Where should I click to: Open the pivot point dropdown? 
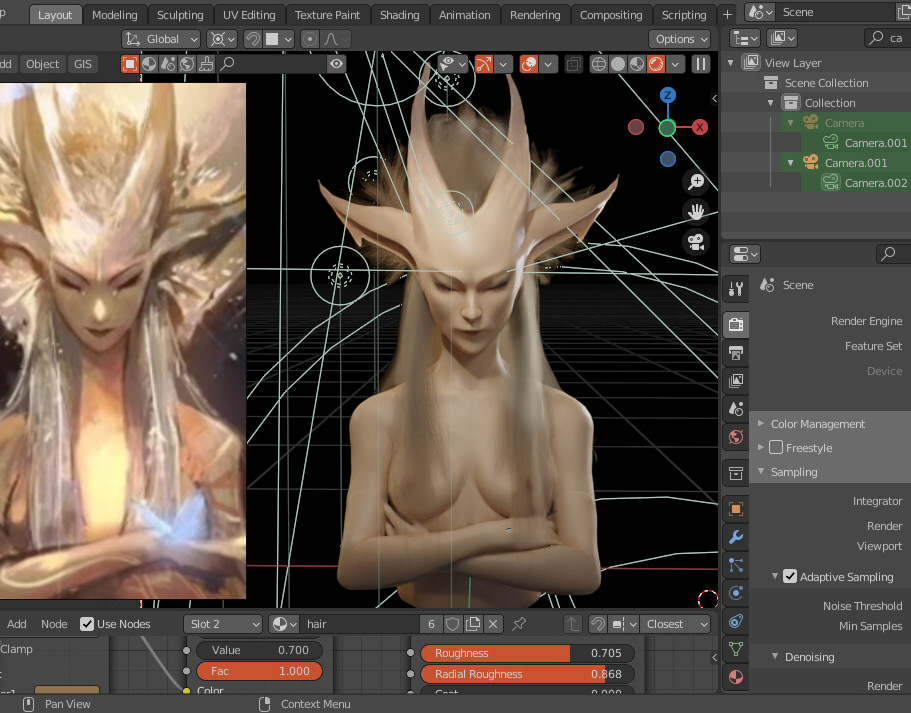[x=222, y=40]
